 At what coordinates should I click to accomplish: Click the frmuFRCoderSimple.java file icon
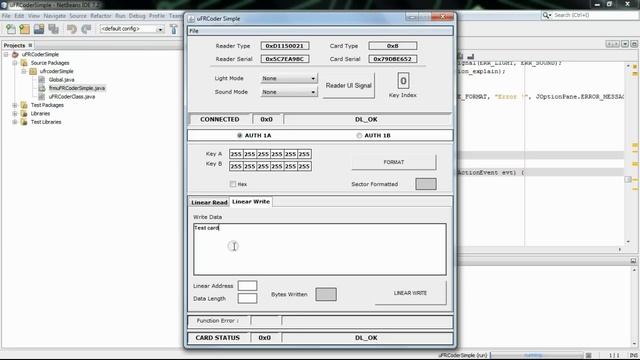coord(42,88)
